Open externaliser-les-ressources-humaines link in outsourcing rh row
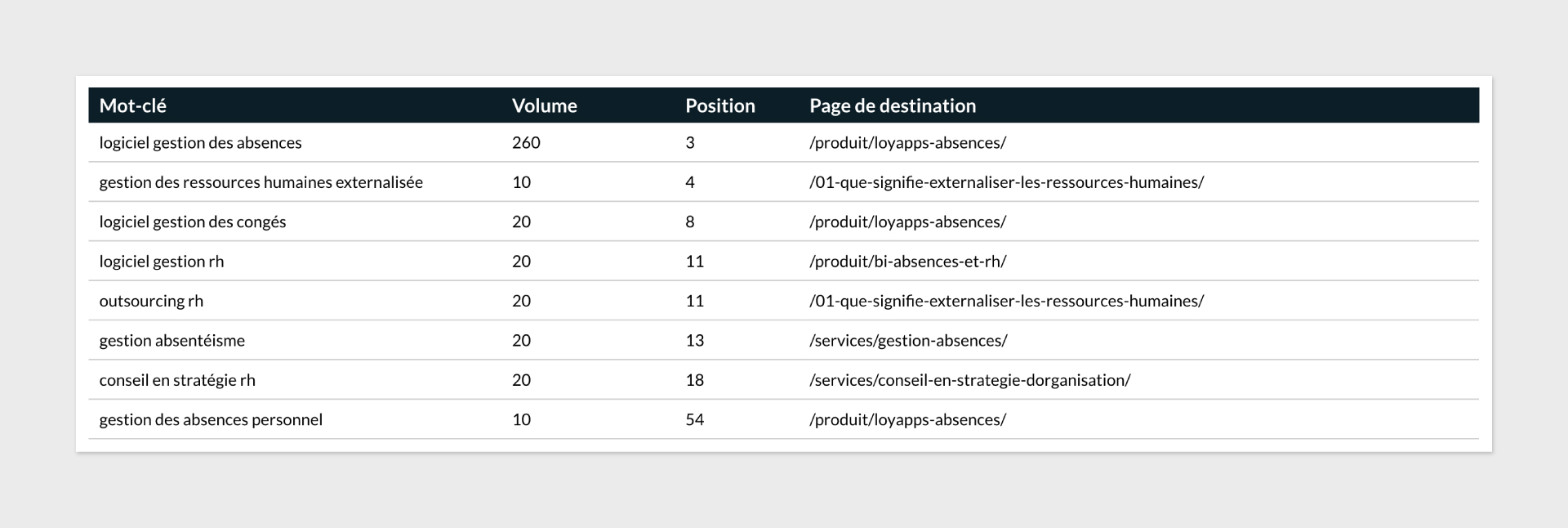This screenshot has width=1568, height=528. pos(1006,301)
